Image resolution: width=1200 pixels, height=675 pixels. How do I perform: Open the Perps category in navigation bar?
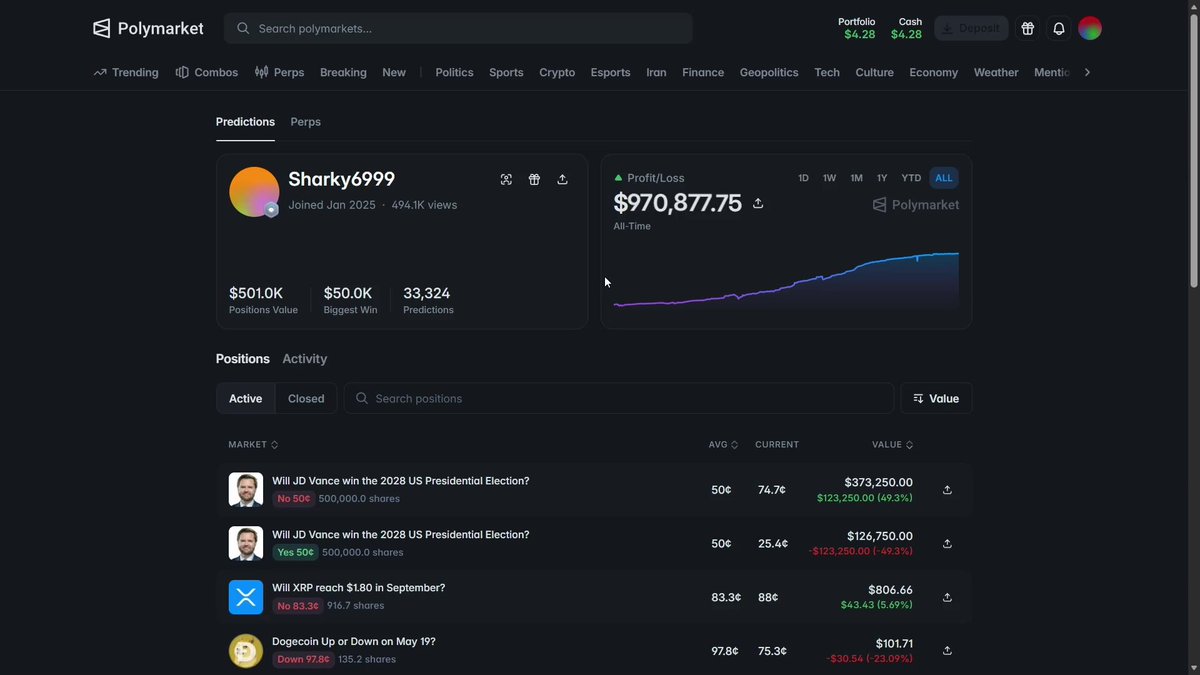click(x=279, y=72)
